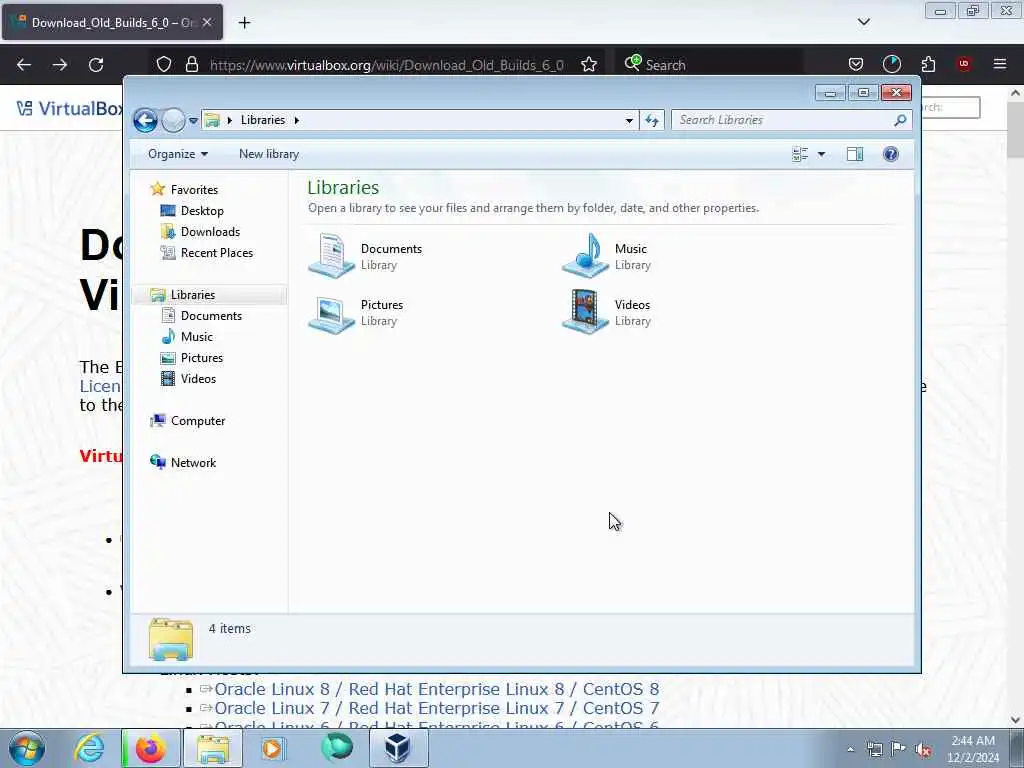Click the padlock site info icon
The image size is (1024, 768).
pos(191,65)
